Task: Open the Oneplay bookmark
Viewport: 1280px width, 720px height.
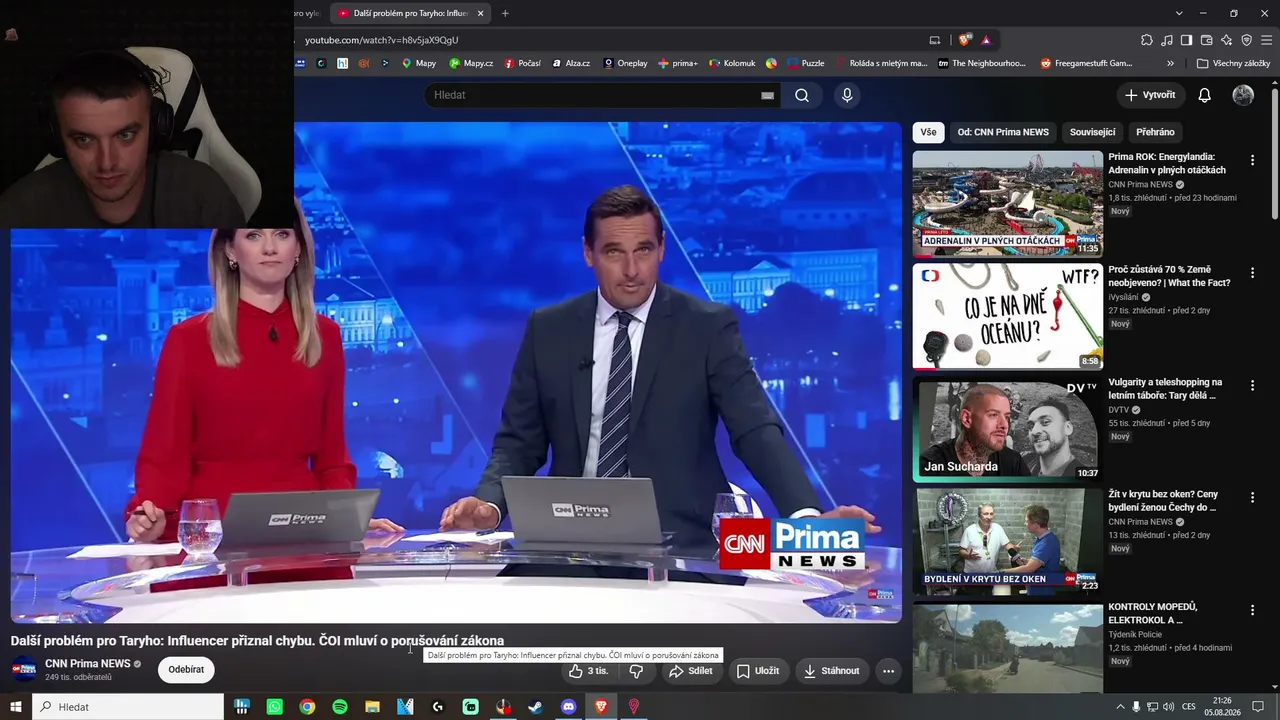Action: click(x=625, y=63)
